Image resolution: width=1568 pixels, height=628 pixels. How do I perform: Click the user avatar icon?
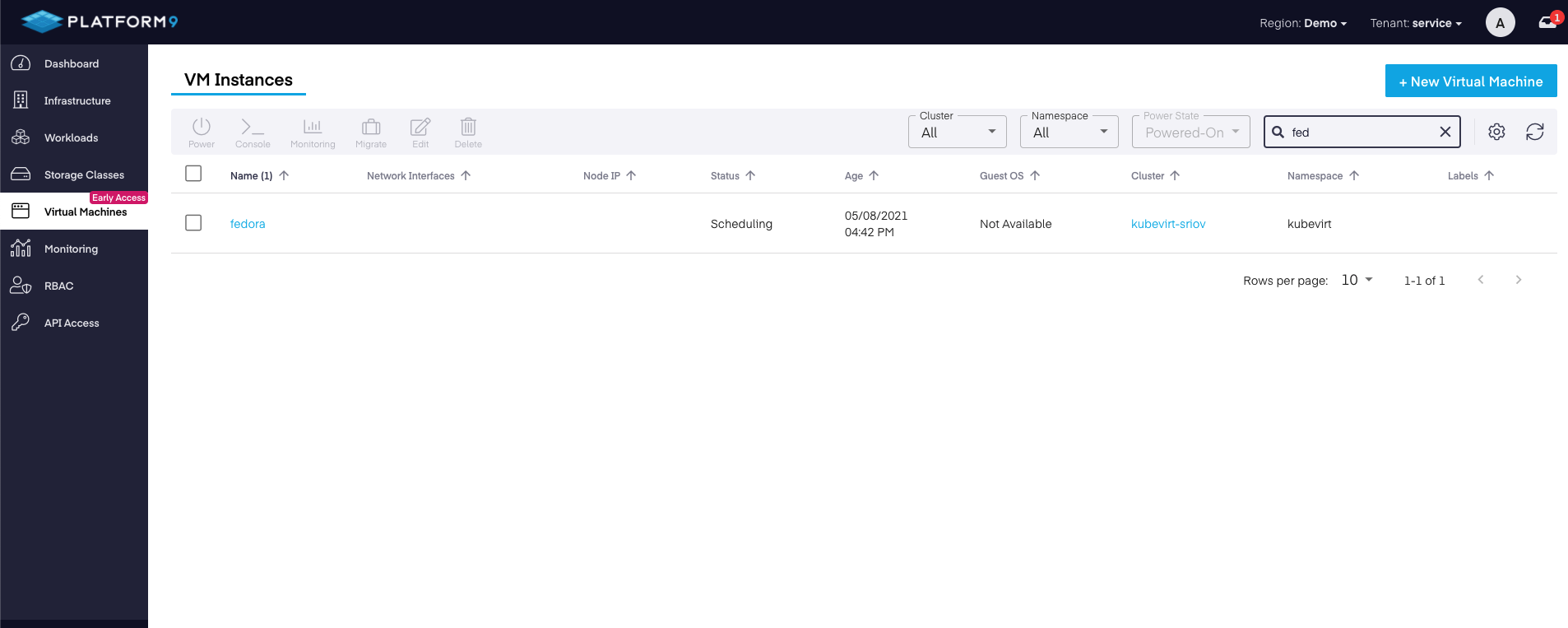pyautogui.click(x=1500, y=22)
